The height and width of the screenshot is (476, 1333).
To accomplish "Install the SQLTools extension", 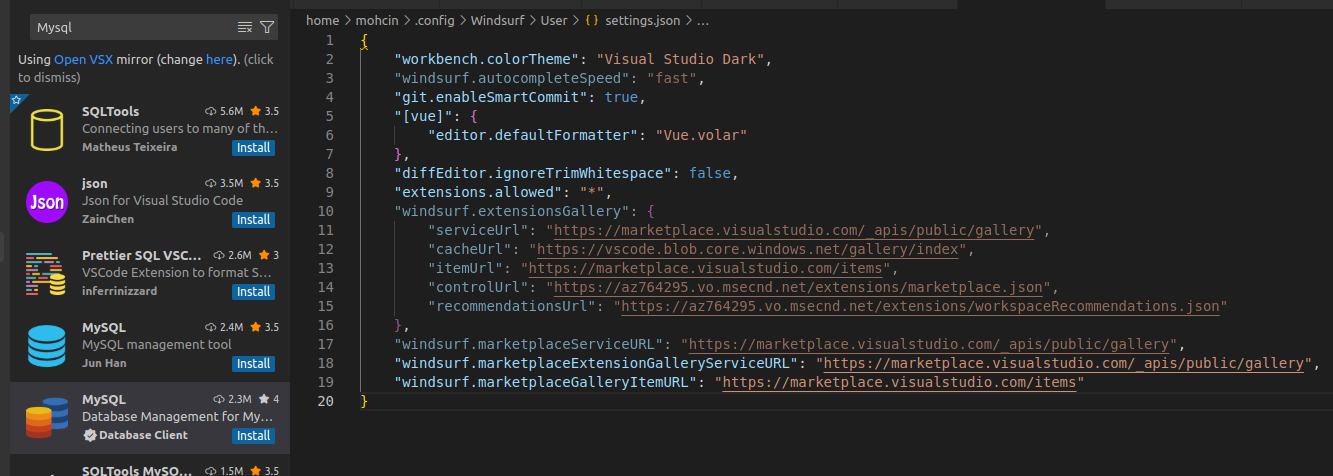I will point(254,148).
